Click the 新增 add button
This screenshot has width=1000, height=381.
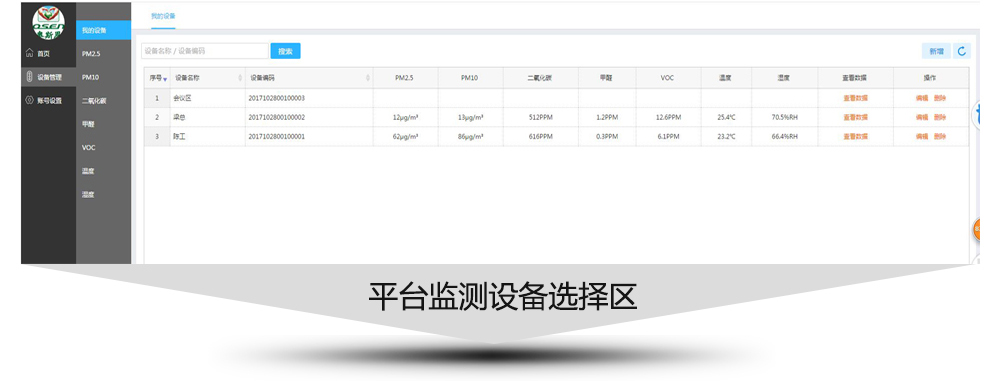(x=936, y=51)
